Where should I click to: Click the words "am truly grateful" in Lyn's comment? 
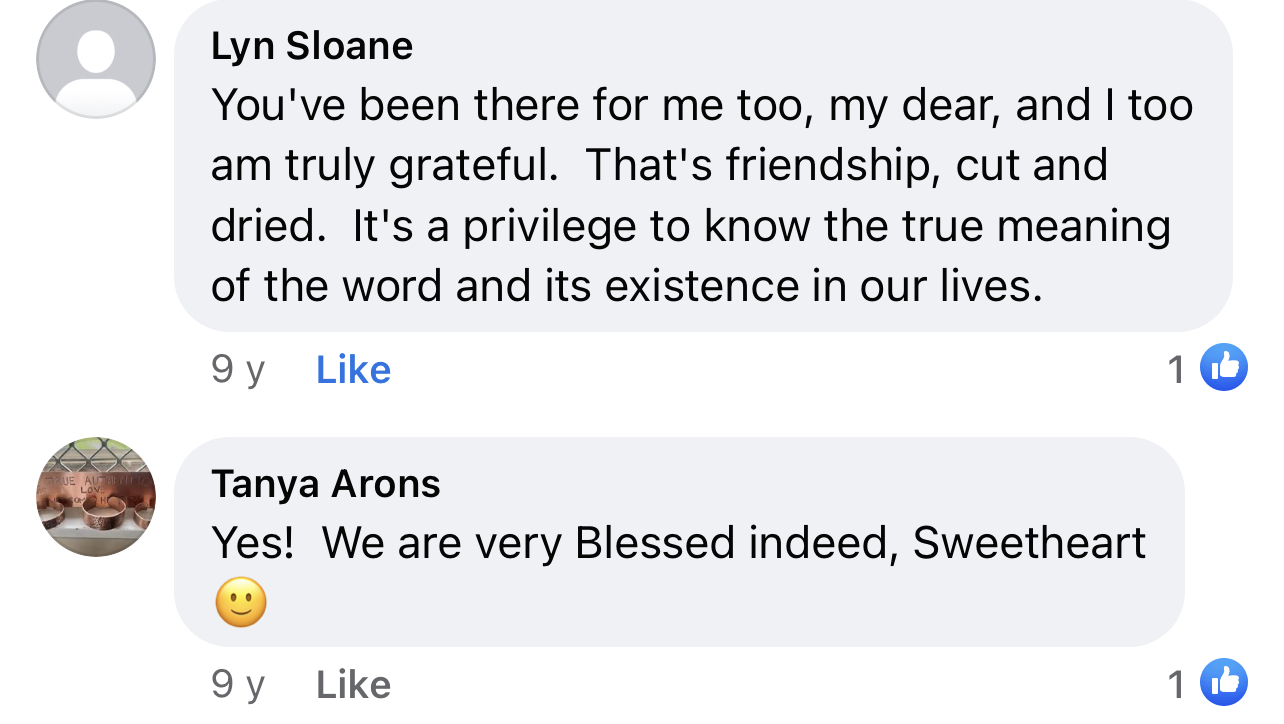(x=383, y=166)
